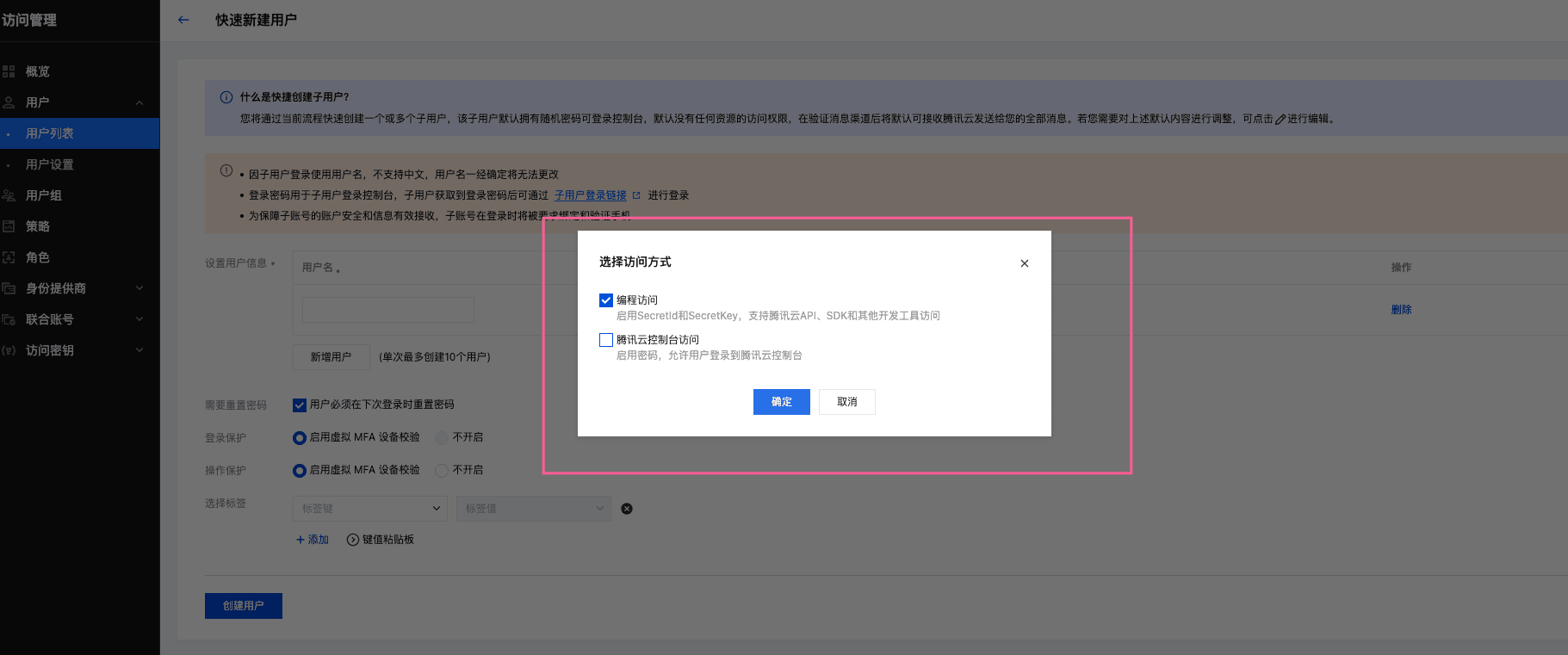Click the 键值粘贴板 clipboard icon

tap(352, 540)
